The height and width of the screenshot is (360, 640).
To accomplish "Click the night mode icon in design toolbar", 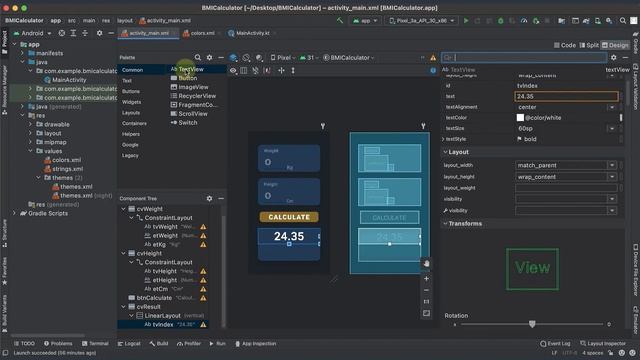I will pyautogui.click(x=259, y=58).
